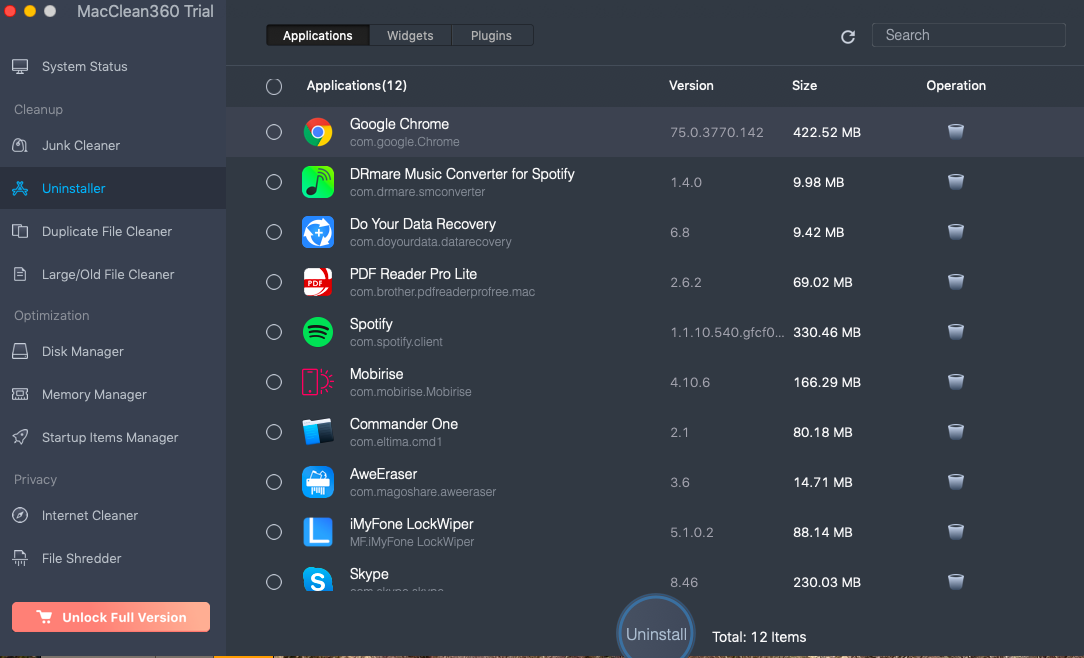Switch to the Plugins tab
Screen dimensions: 1084x658
[x=492, y=36]
